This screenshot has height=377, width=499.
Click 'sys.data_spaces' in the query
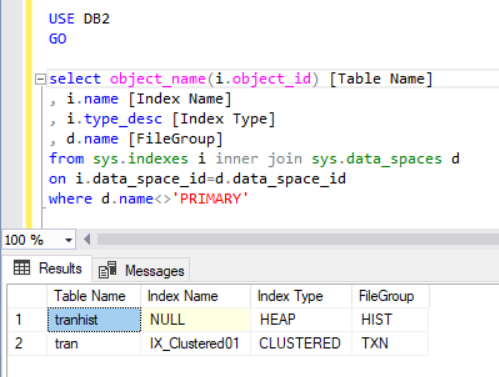pyautogui.click(x=377, y=159)
